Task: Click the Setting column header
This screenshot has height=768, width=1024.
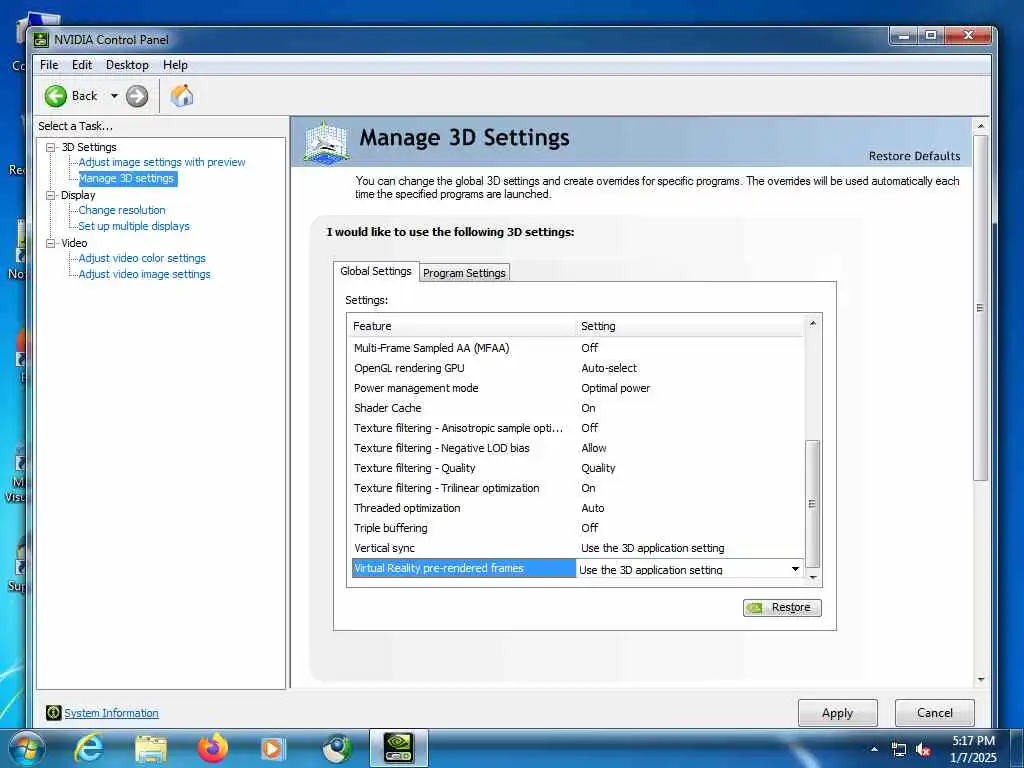Action: (x=691, y=326)
